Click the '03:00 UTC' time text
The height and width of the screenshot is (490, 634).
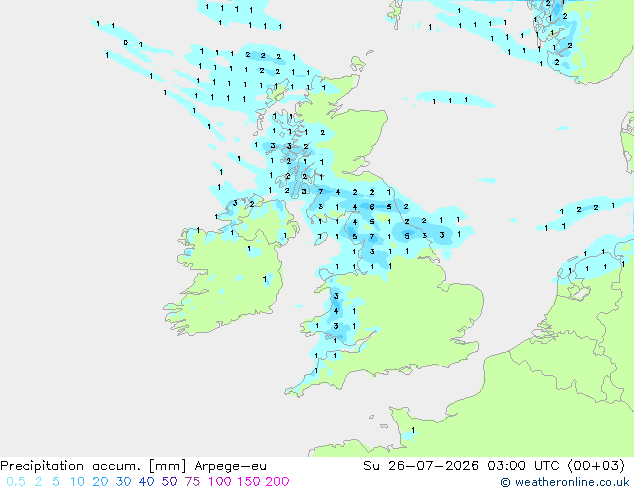click(x=526, y=466)
